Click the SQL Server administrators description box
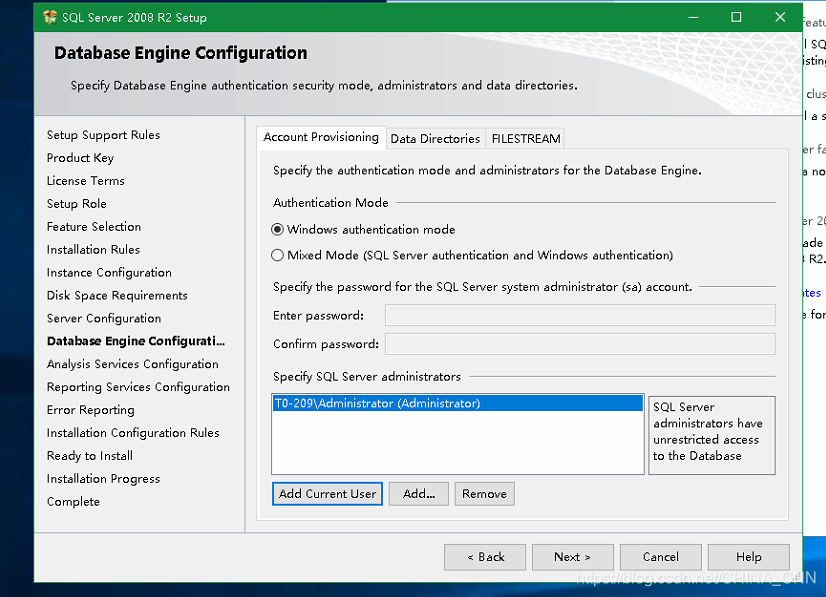This screenshot has height=597, width=826. coord(712,435)
